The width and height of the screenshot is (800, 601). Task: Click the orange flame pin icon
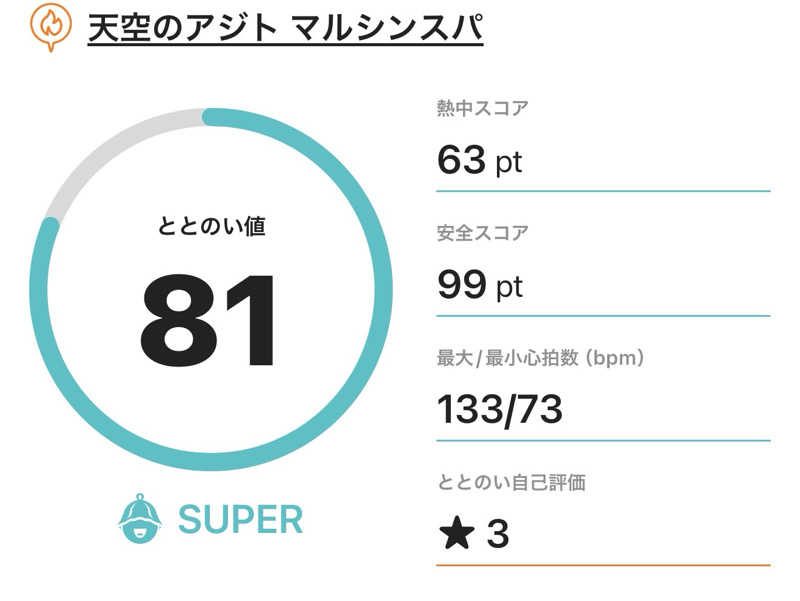coord(49,27)
